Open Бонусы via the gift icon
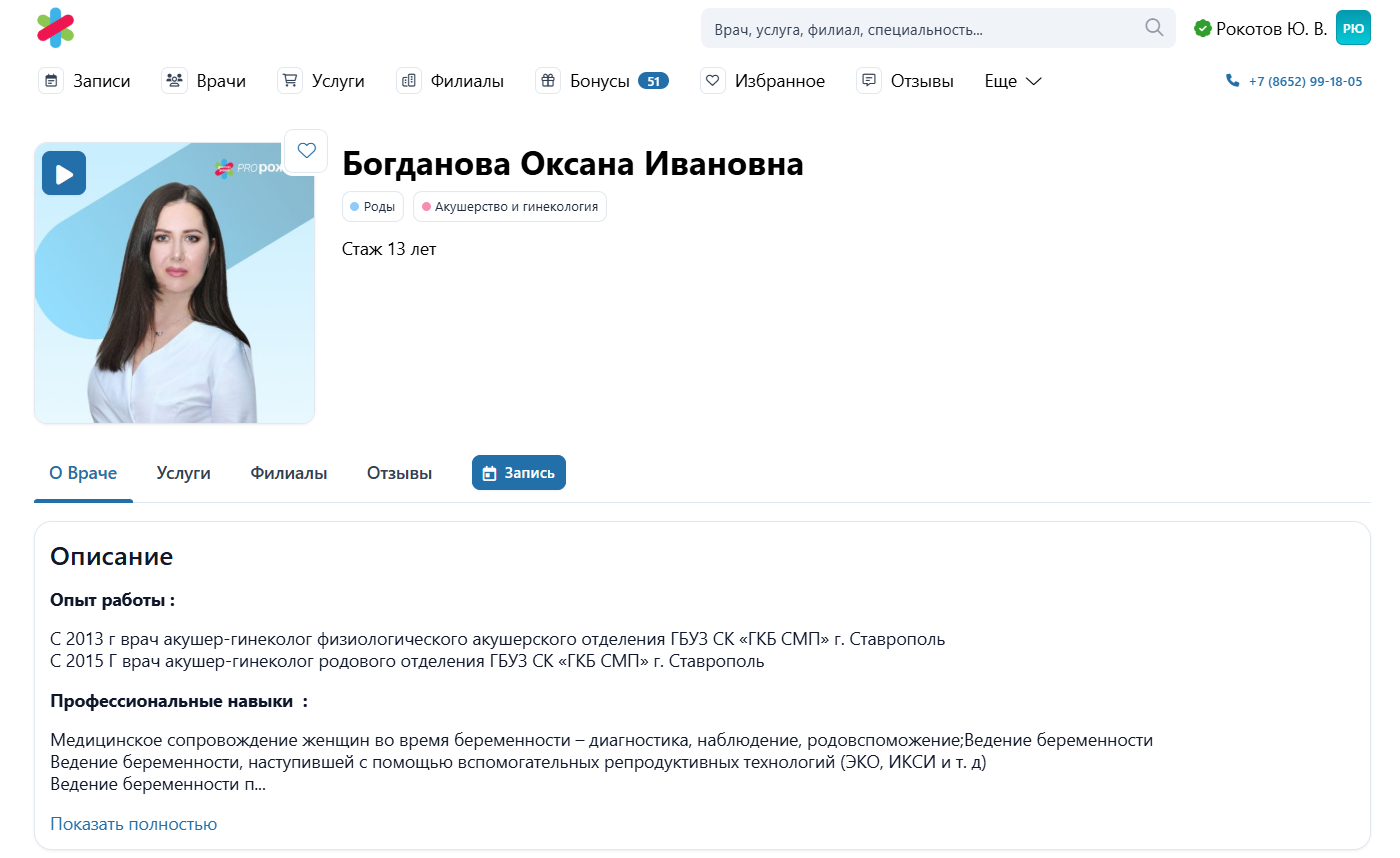 548,81
